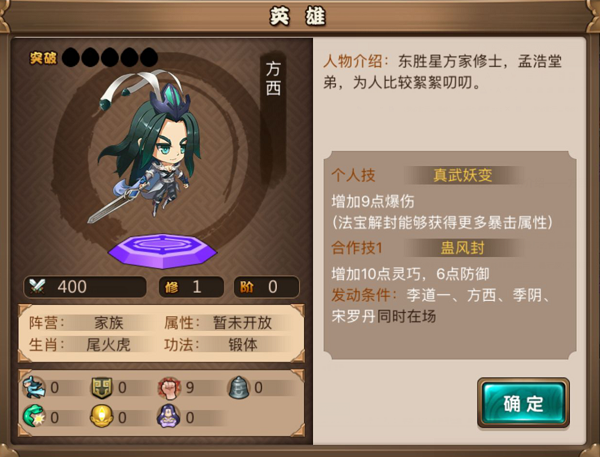
Task: Select the golden shield defense icon
Action: click(x=102, y=388)
